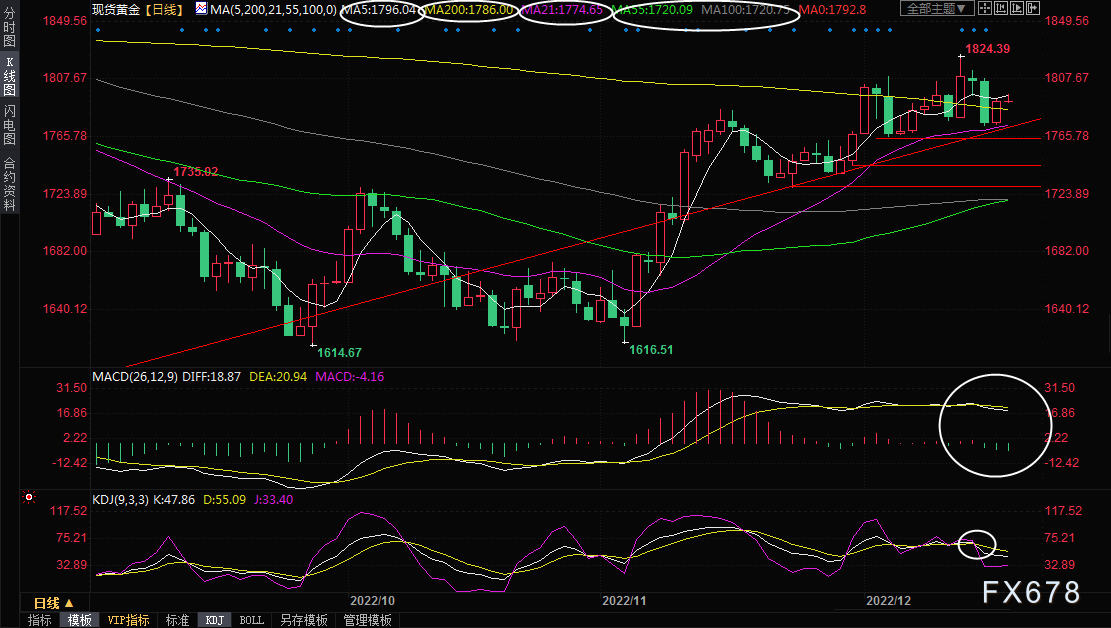Select the 模板 bottom tab
Image resolution: width=1111 pixels, height=628 pixels.
[80, 620]
